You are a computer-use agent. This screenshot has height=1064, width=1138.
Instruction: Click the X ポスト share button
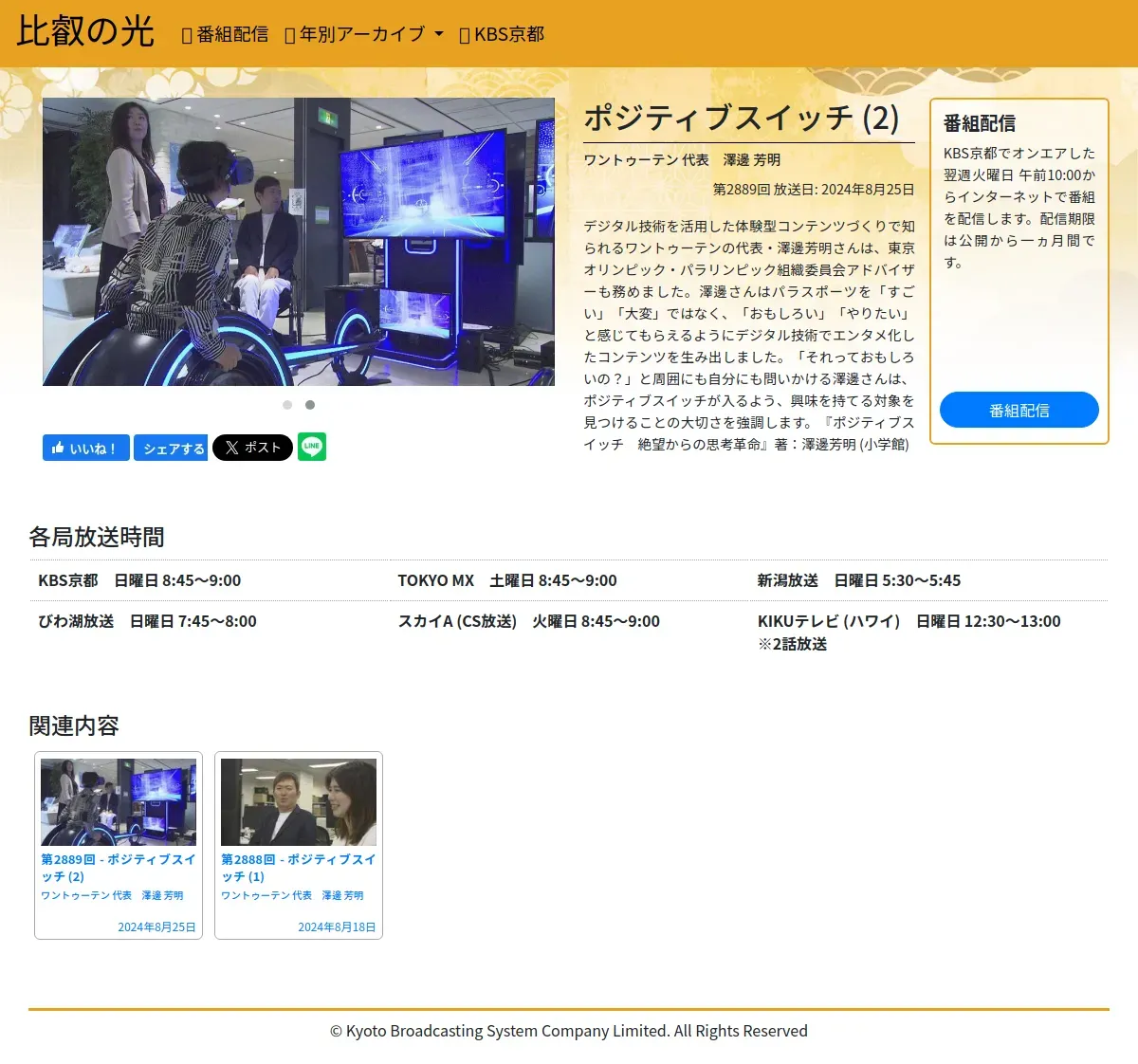tap(252, 448)
